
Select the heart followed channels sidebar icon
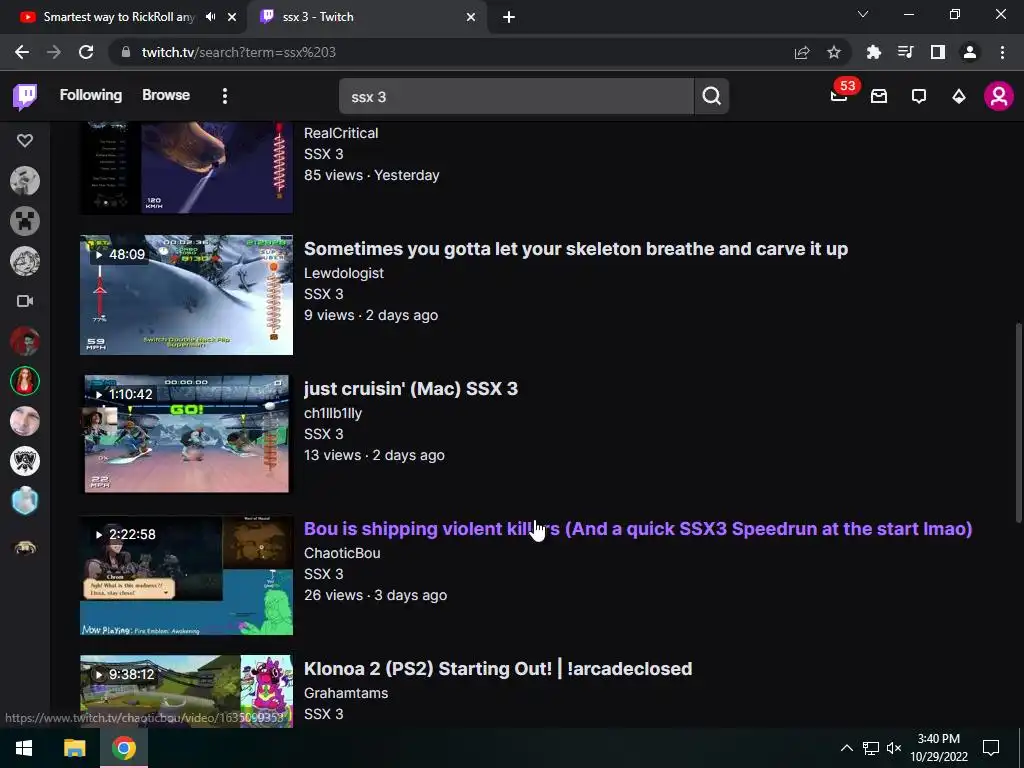25,140
